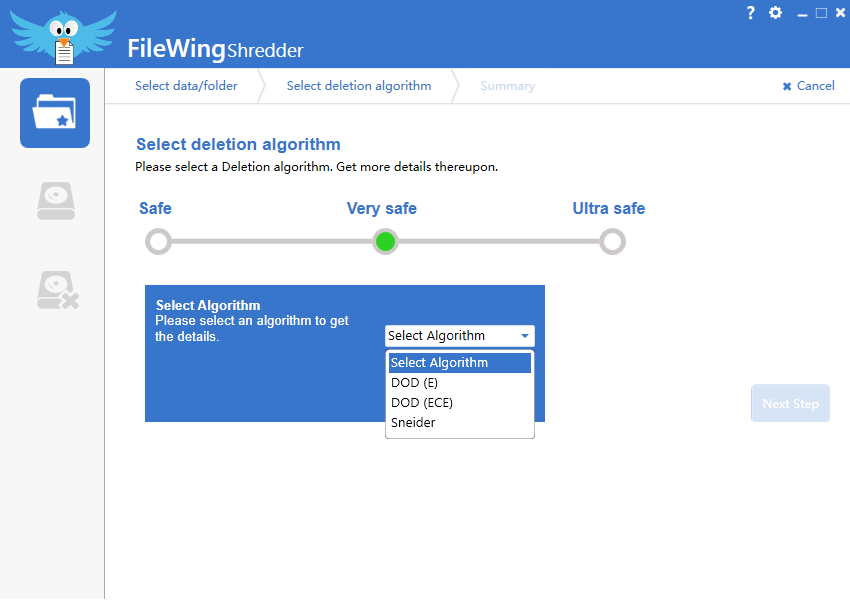Image resolution: width=850 pixels, height=600 pixels.
Task: Go to Select data/folder step
Action: [x=186, y=86]
